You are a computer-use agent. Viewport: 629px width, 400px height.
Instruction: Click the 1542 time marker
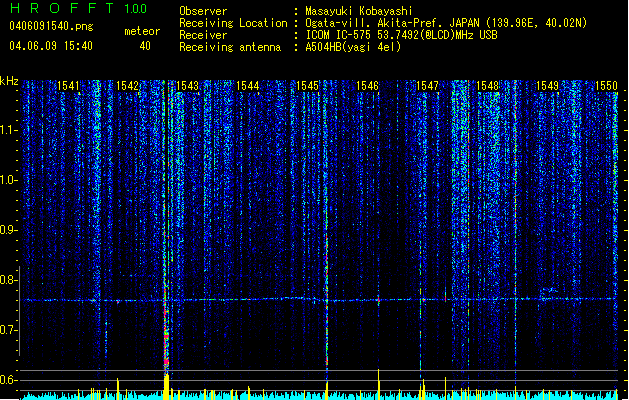point(128,86)
